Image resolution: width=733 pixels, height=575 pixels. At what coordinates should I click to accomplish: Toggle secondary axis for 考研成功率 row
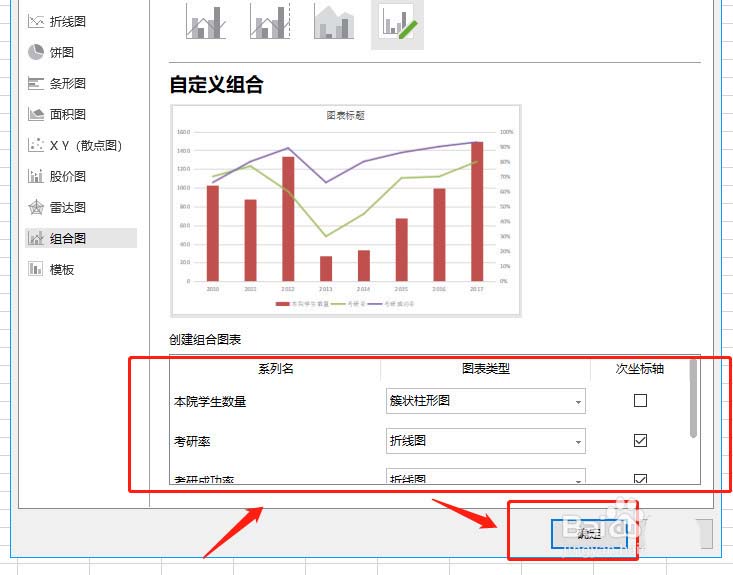pos(640,479)
